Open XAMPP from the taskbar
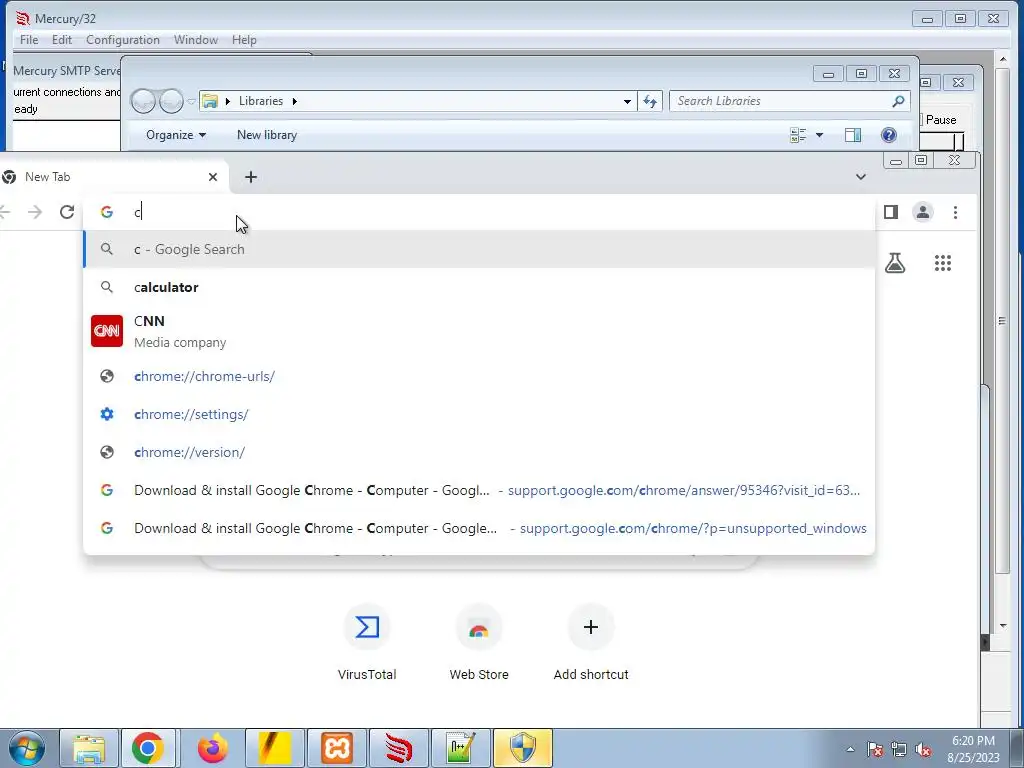1024x768 pixels. (337, 748)
